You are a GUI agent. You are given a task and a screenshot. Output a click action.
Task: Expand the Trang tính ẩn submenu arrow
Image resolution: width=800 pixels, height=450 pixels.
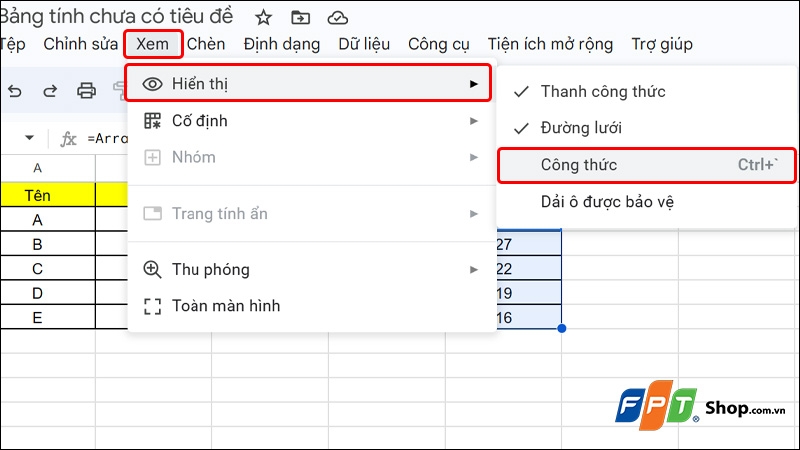tap(474, 213)
